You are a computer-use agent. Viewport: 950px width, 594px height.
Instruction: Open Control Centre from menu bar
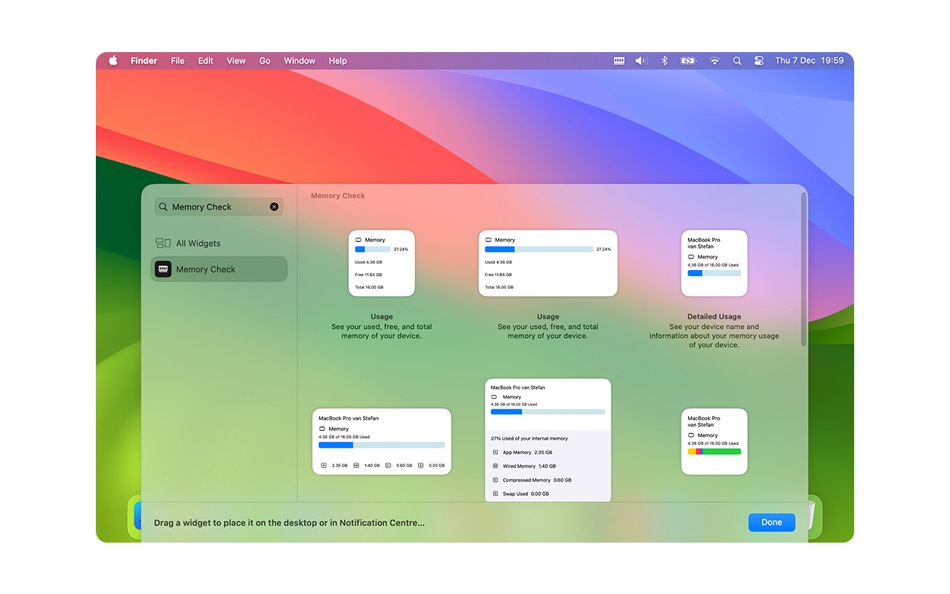point(759,61)
